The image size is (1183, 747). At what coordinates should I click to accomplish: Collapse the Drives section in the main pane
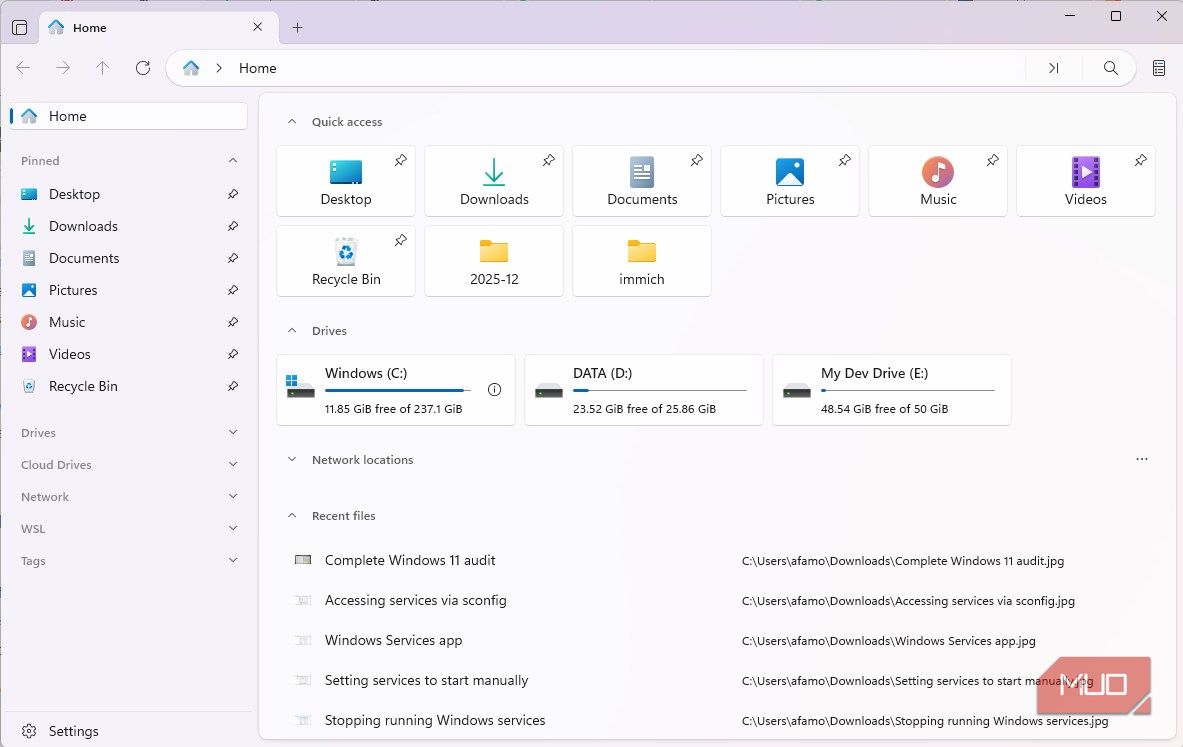coord(292,330)
